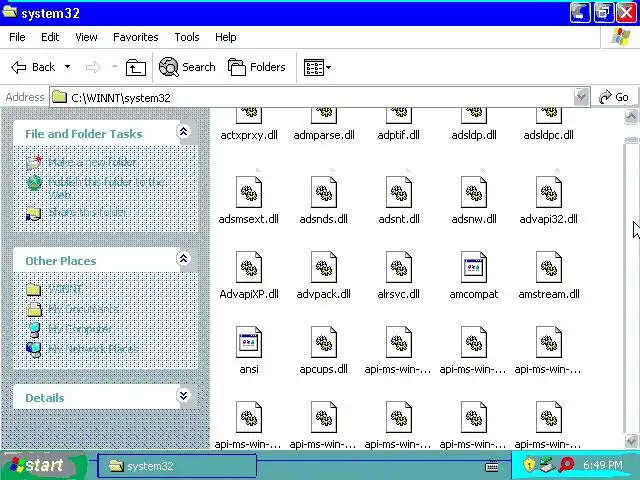Go up one folder level
This screenshot has width=640, height=480.
pyautogui.click(x=136, y=67)
